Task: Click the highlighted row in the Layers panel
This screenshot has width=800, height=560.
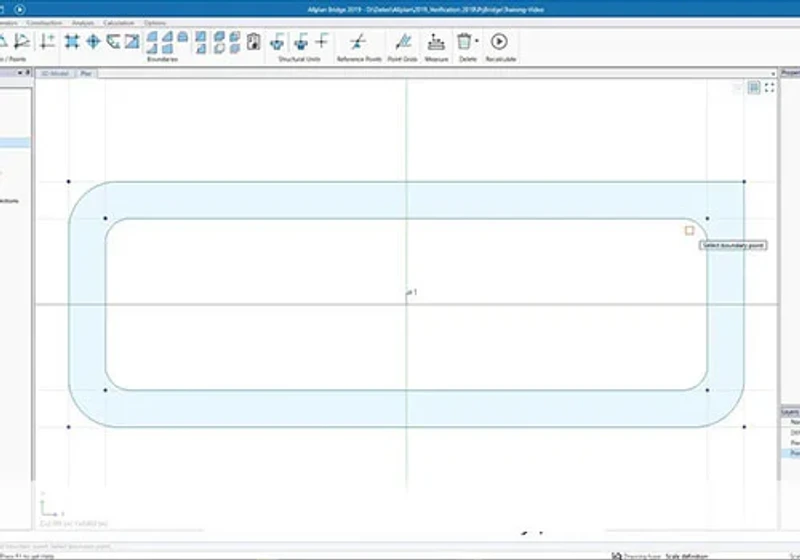Action: pyautogui.click(x=790, y=453)
